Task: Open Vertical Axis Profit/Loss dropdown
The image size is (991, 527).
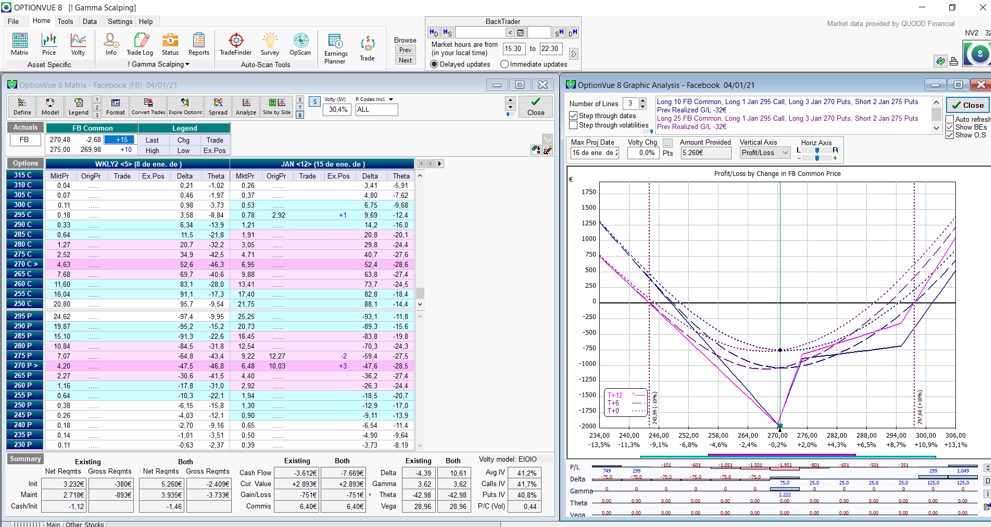Action: (765, 152)
